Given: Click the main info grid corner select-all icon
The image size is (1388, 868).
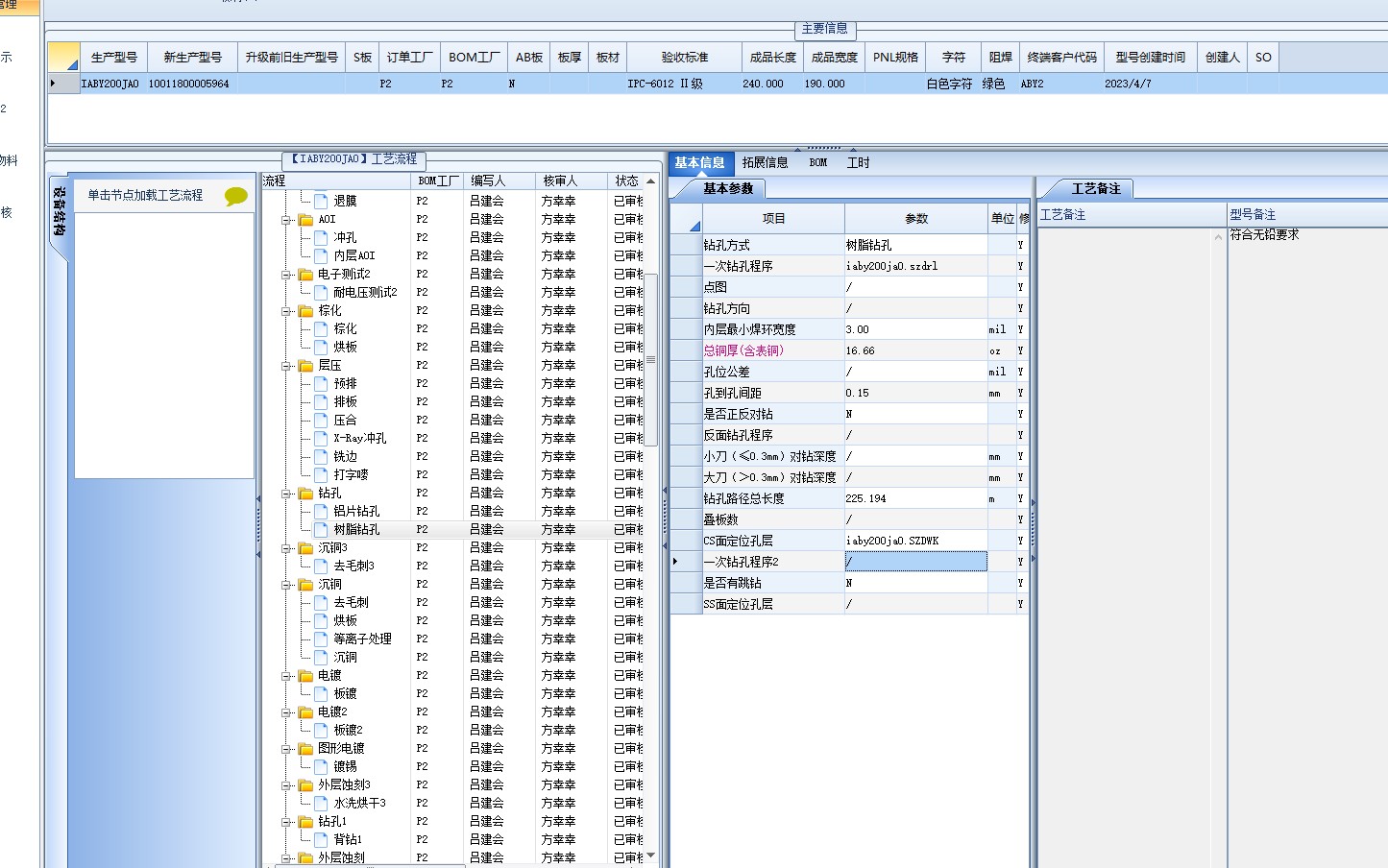Looking at the screenshot, I should click(x=63, y=57).
